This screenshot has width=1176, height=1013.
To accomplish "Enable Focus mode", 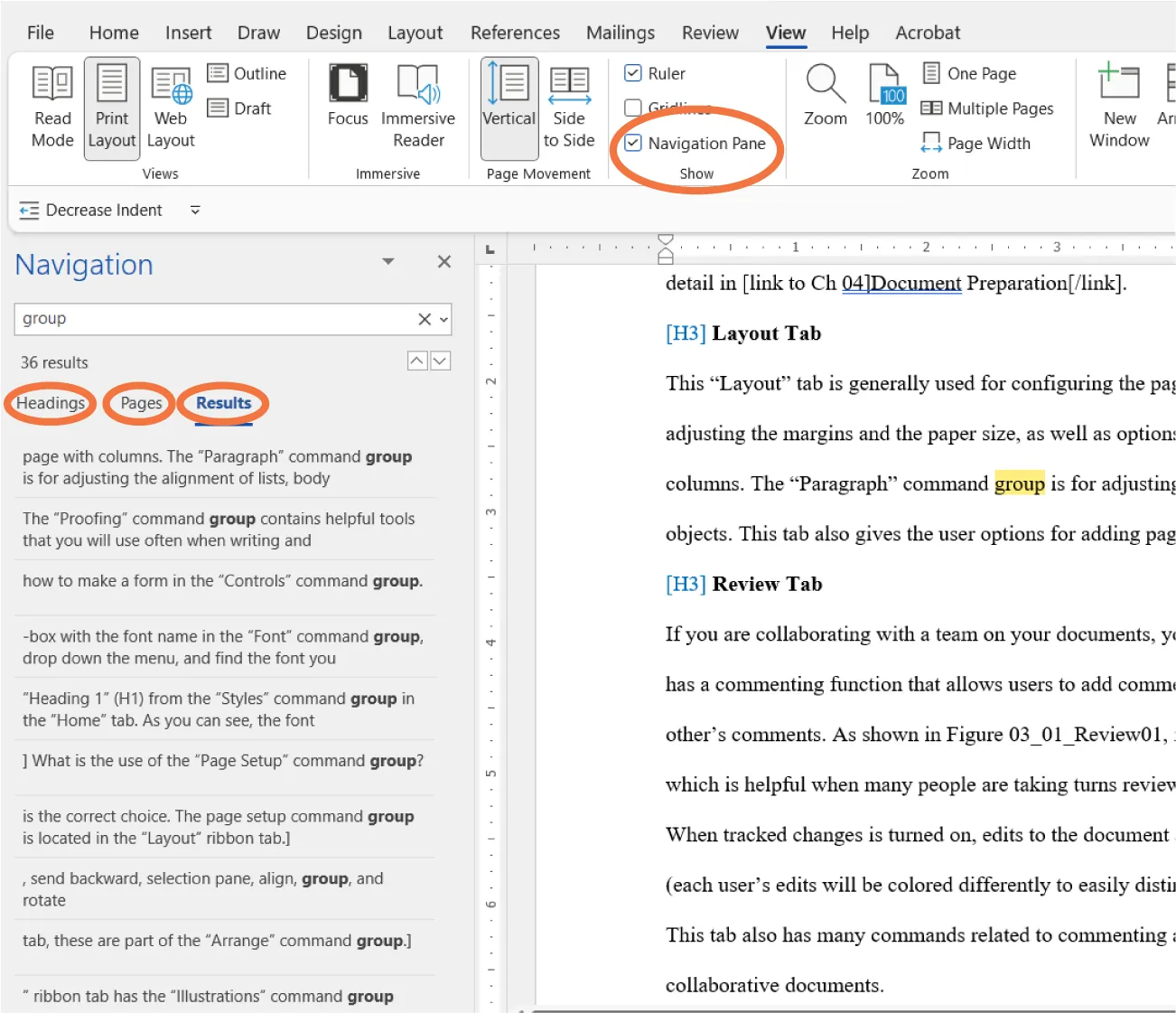I will [x=348, y=99].
